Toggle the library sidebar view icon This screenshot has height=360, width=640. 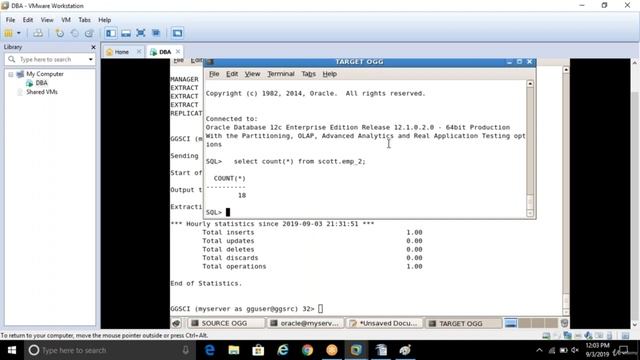click(111, 33)
